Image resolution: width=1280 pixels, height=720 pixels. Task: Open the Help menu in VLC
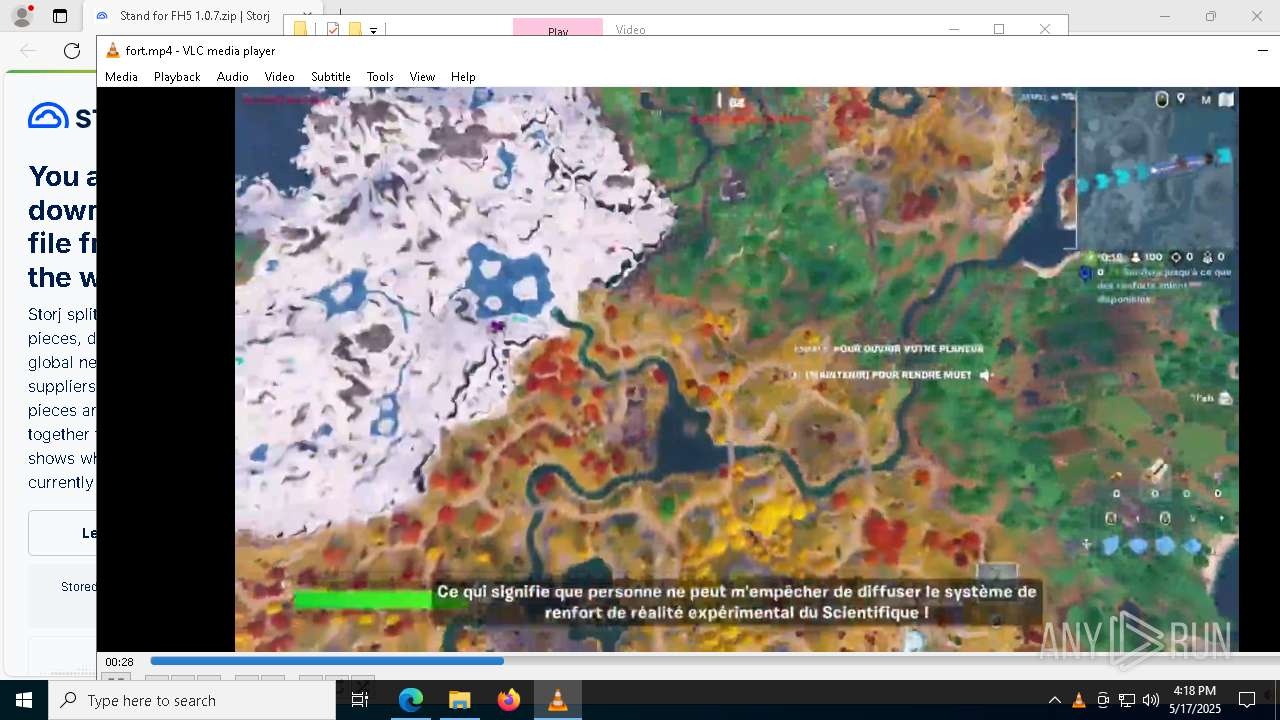point(463,77)
